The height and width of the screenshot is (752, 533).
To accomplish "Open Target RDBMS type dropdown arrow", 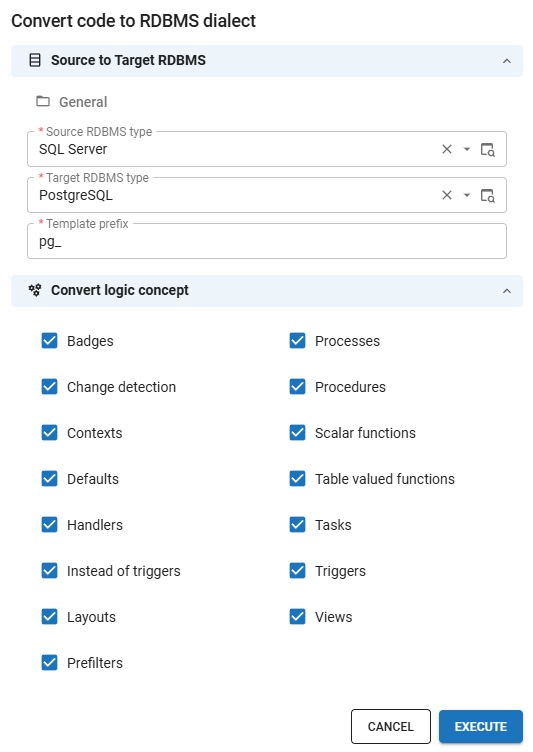I will 466,195.
